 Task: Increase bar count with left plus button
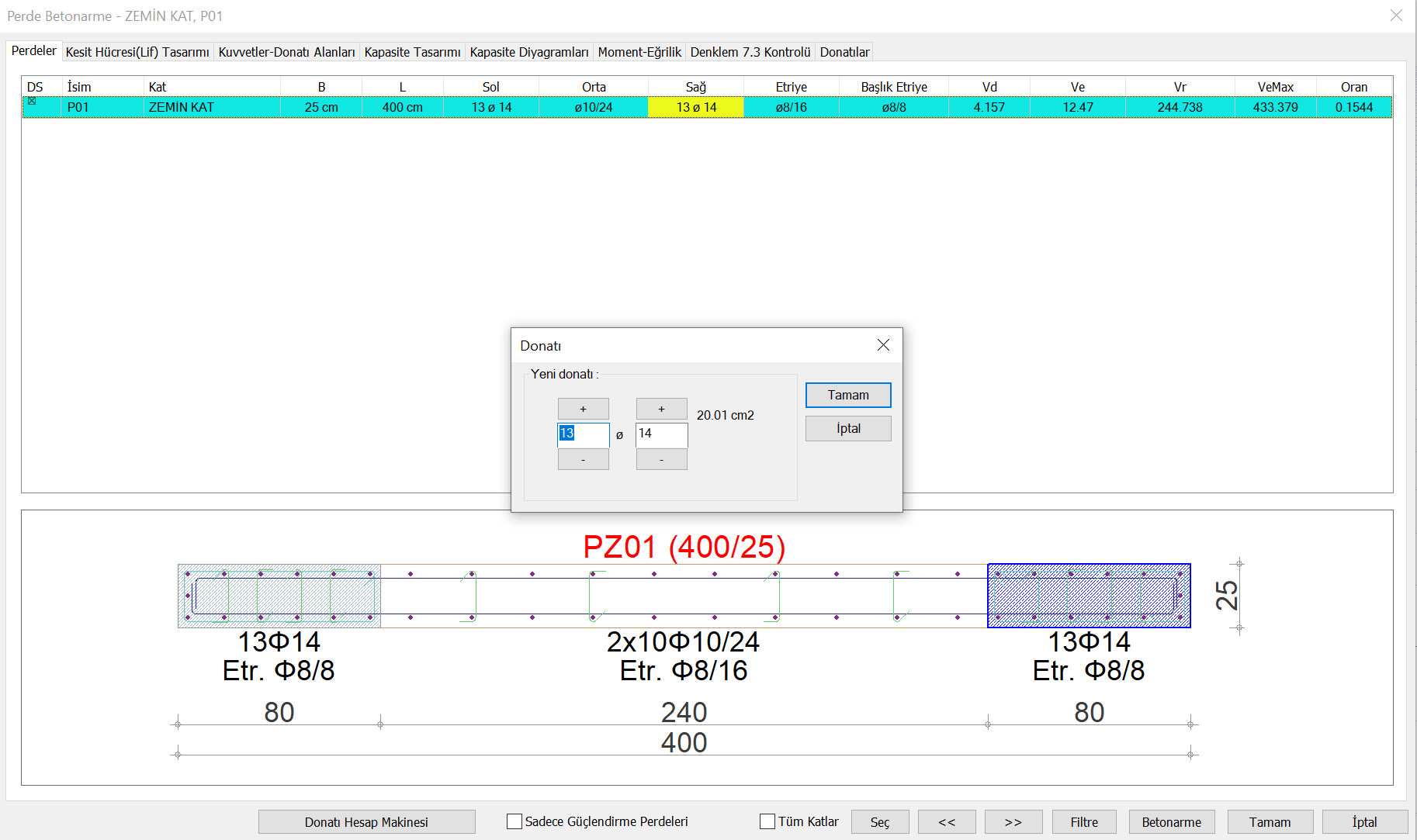point(583,409)
